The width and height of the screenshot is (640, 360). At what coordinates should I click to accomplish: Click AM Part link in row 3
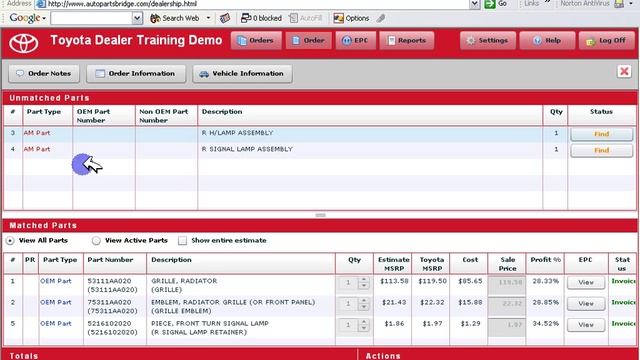coord(36,133)
